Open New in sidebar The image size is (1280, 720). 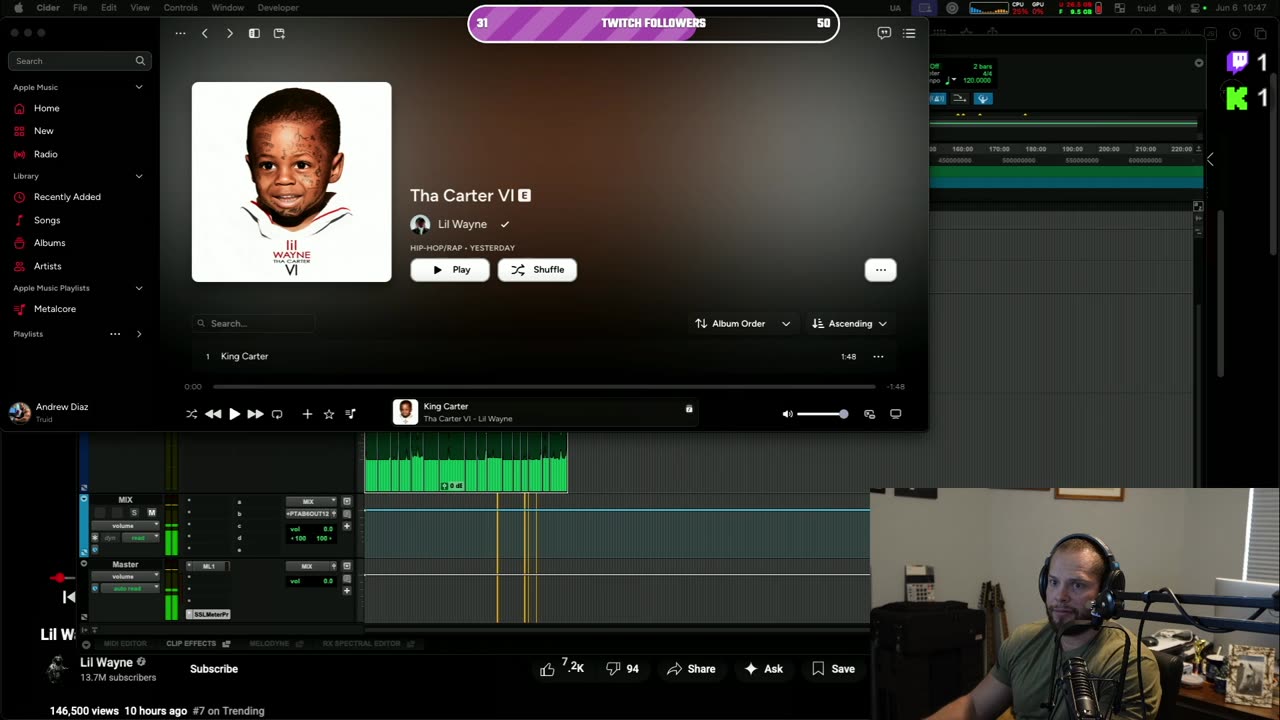[x=44, y=131]
